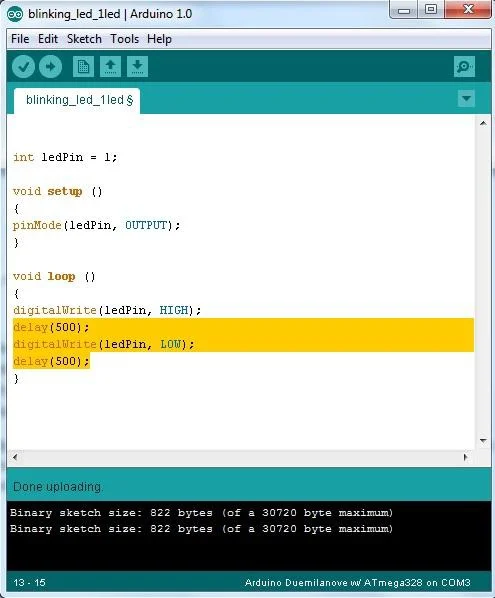Click the '13 - 15' line indicator
The image size is (495, 598).
coord(29,583)
